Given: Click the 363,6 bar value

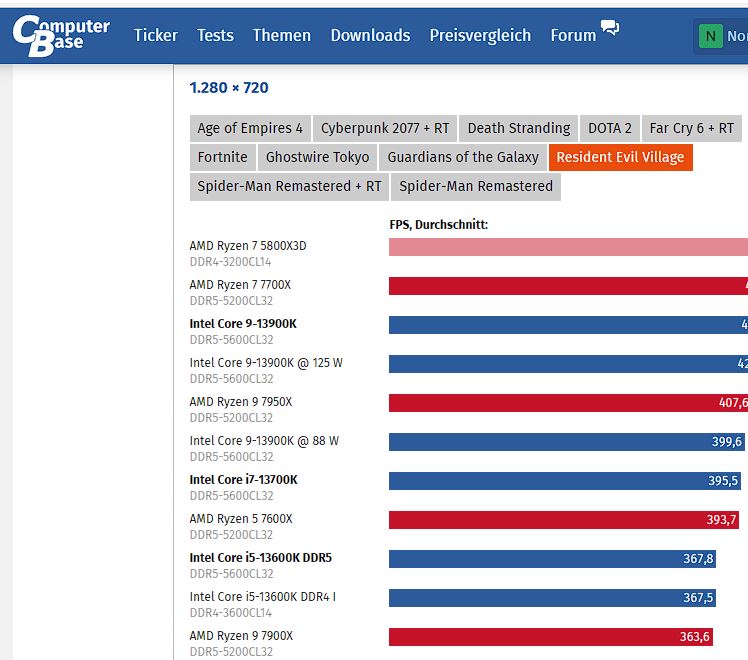Looking at the screenshot, I should pos(695,637).
